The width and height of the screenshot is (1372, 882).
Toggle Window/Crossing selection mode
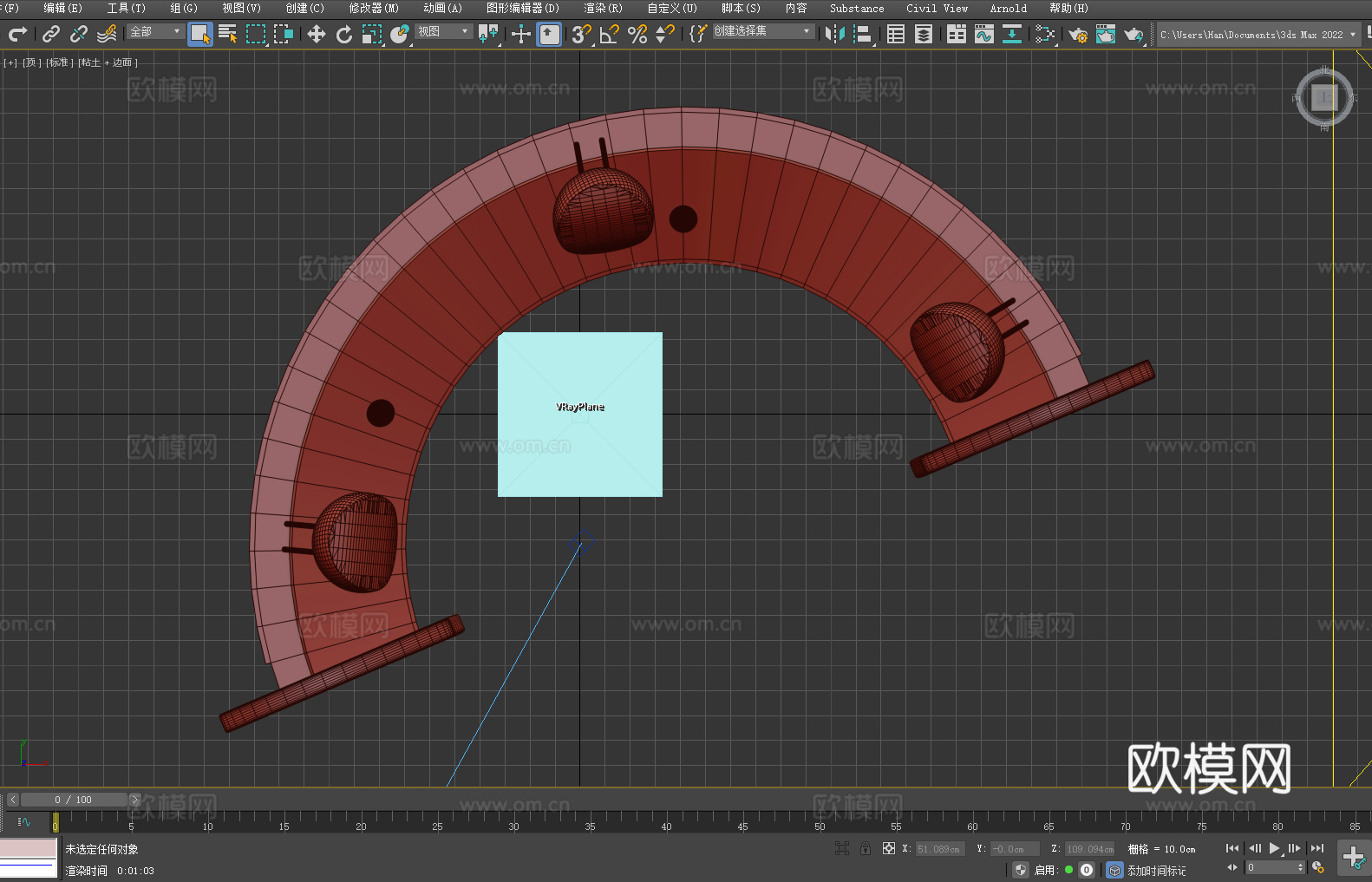coord(284,34)
